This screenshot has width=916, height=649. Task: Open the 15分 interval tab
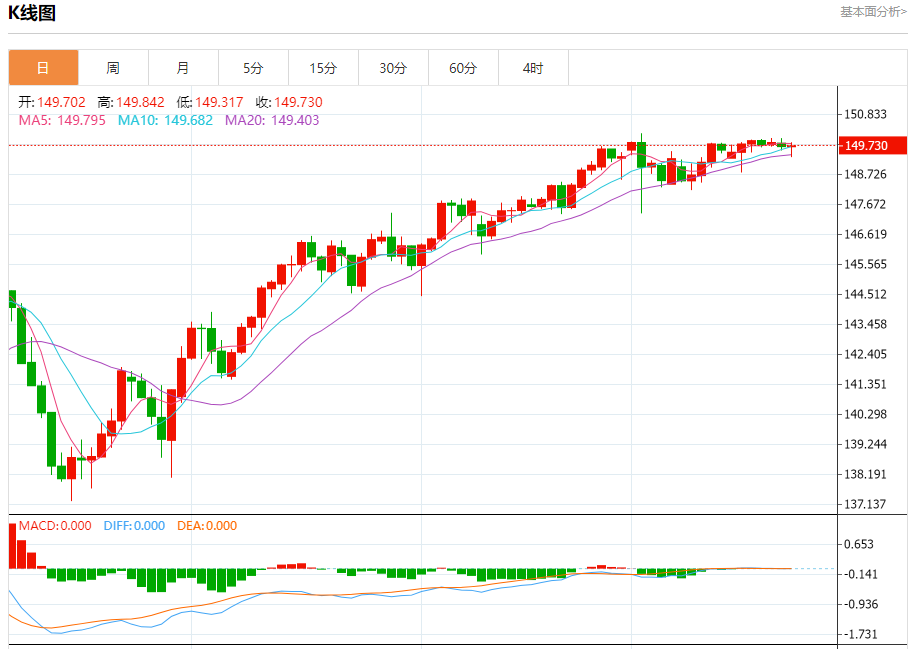pos(324,68)
